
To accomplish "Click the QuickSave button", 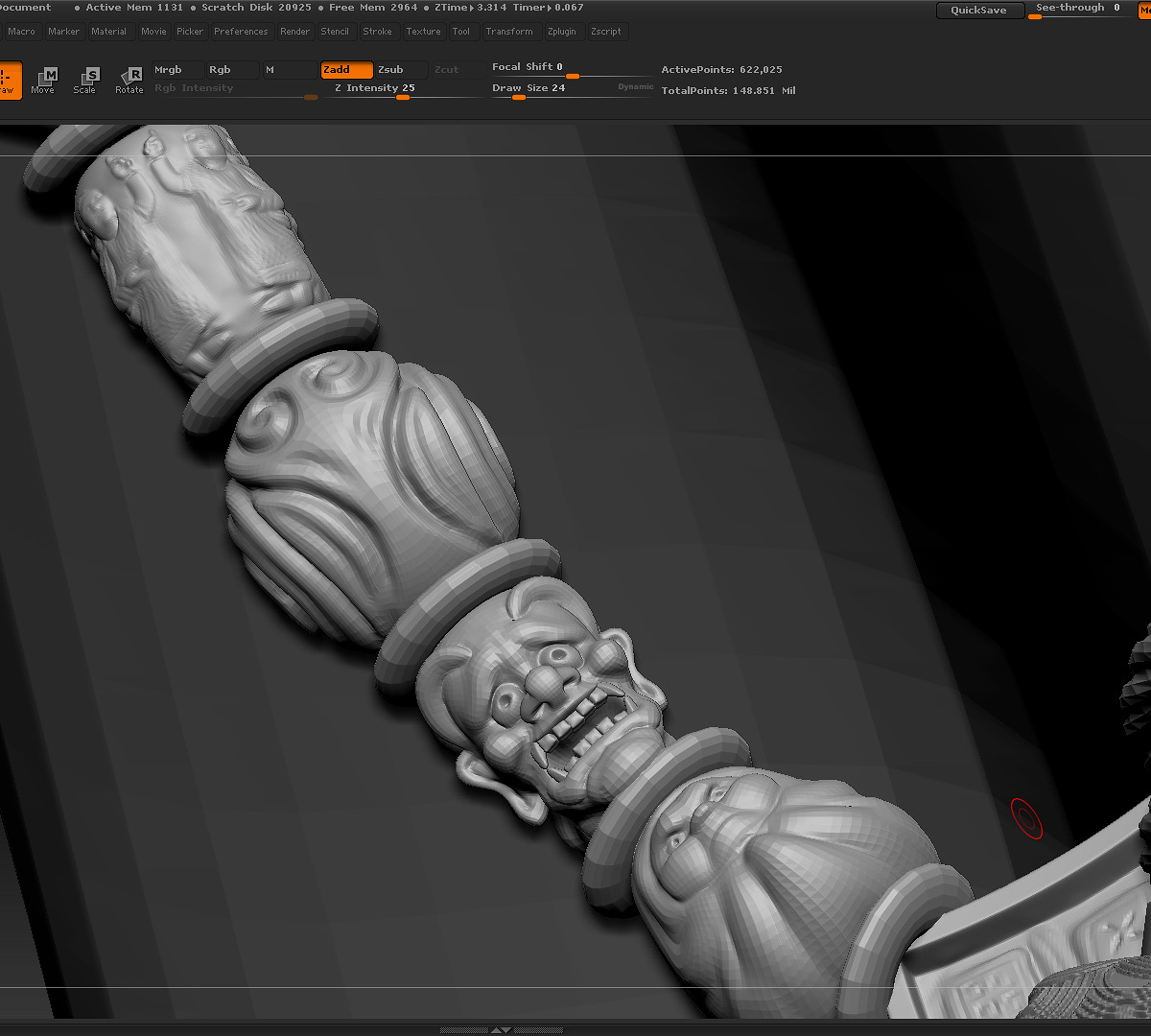I will [978, 11].
